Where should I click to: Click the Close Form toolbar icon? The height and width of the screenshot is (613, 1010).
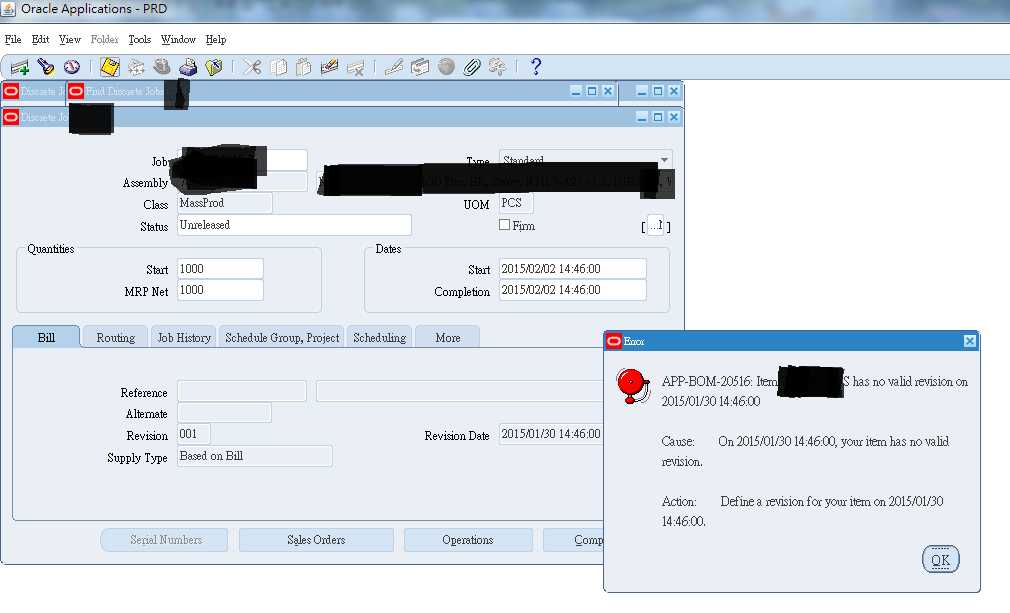click(x=213, y=67)
